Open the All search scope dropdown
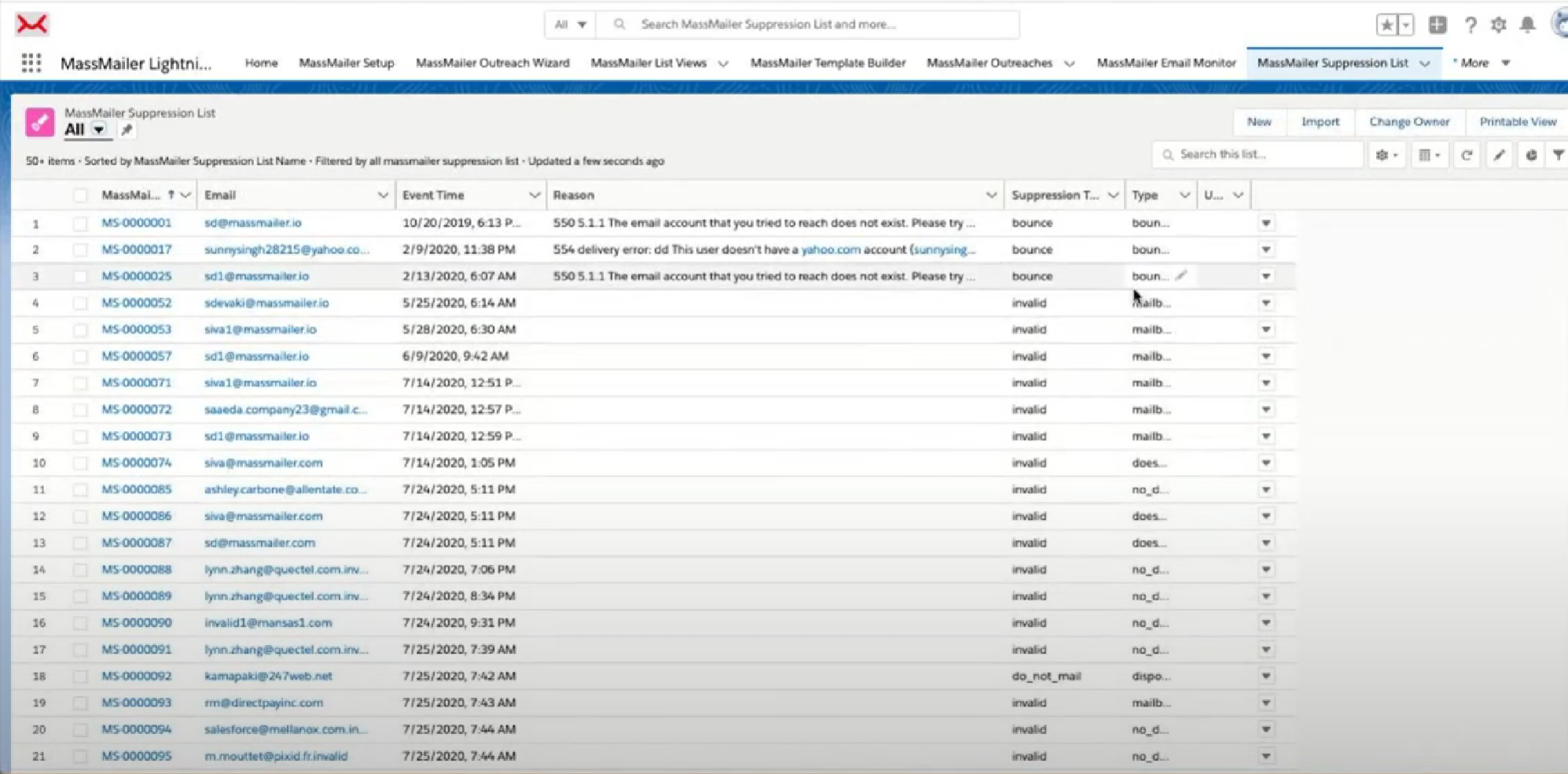This screenshot has width=1568, height=774. pos(570,24)
